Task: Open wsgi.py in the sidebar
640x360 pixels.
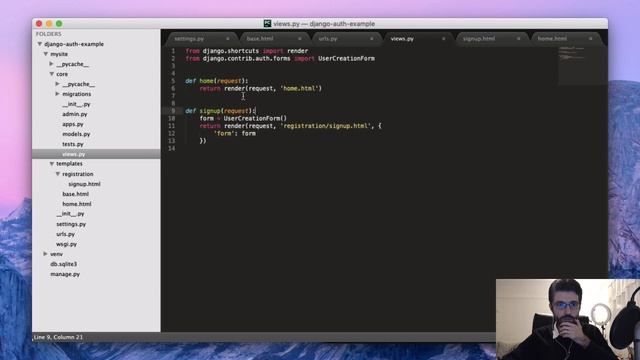Action: tap(67, 244)
